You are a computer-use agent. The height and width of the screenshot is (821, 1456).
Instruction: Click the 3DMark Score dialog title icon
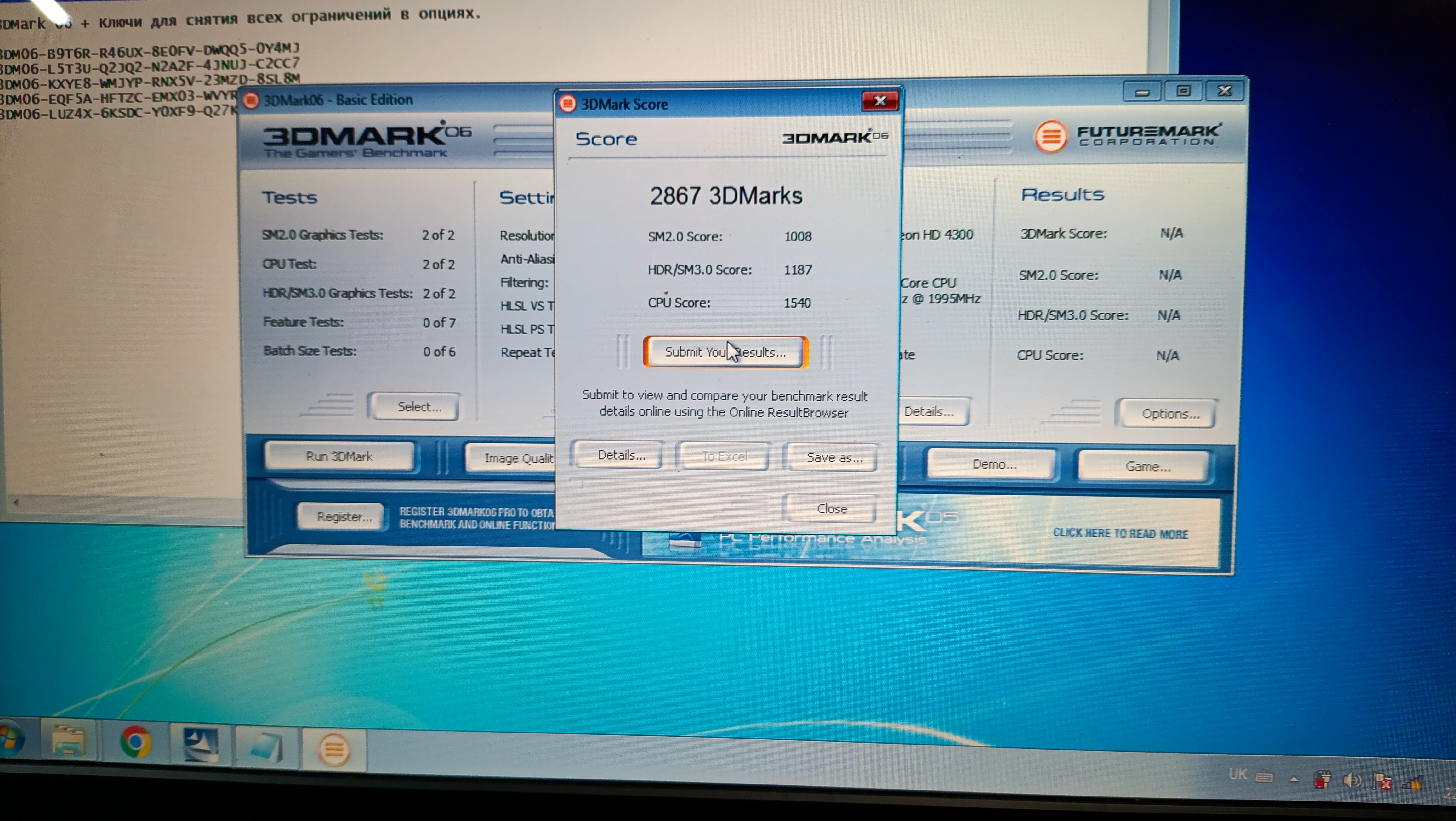click(567, 103)
